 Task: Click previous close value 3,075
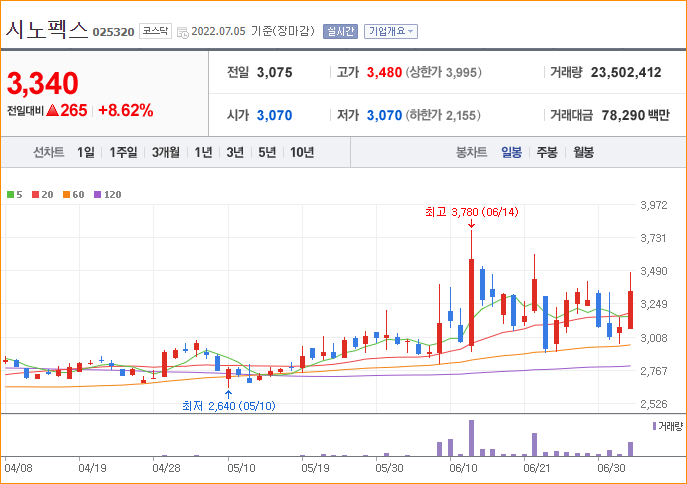click(274, 72)
